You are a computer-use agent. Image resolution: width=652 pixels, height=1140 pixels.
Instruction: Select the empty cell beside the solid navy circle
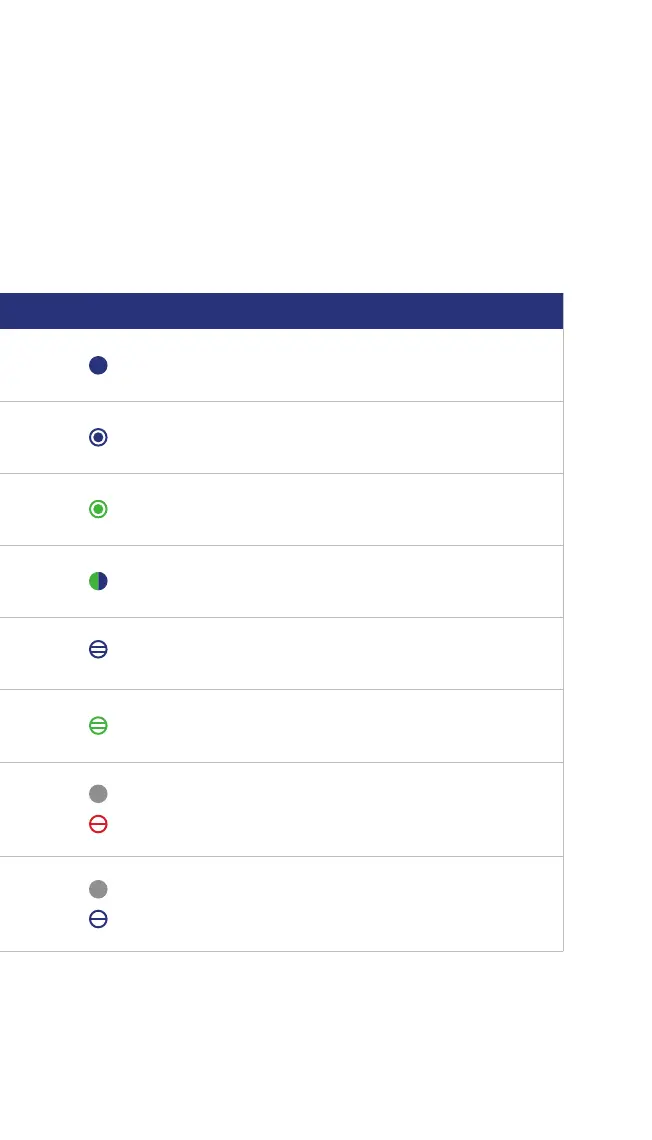click(334, 365)
